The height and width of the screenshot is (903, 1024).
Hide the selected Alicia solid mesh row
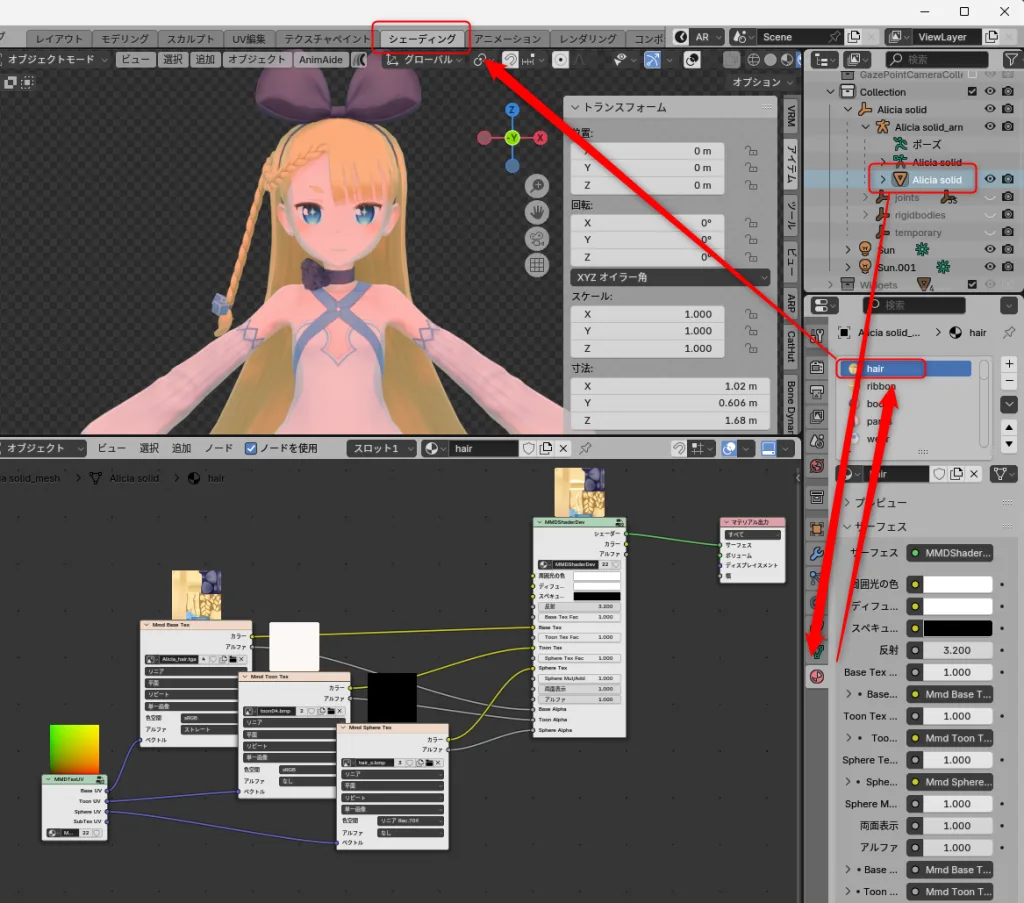(x=990, y=179)
